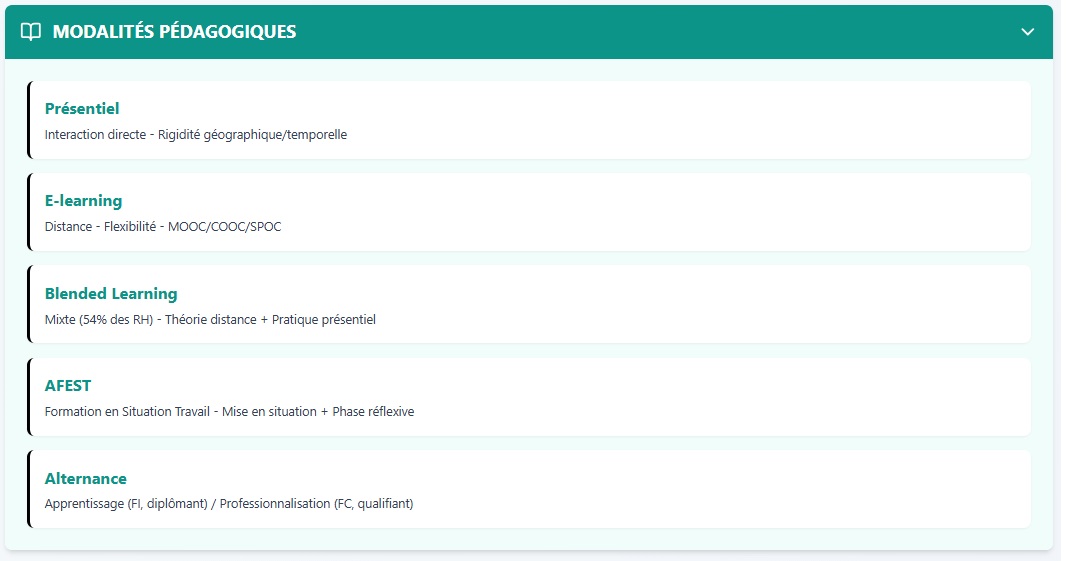Select the Alternance heading

pyautogui.click(x=86, y=479)
